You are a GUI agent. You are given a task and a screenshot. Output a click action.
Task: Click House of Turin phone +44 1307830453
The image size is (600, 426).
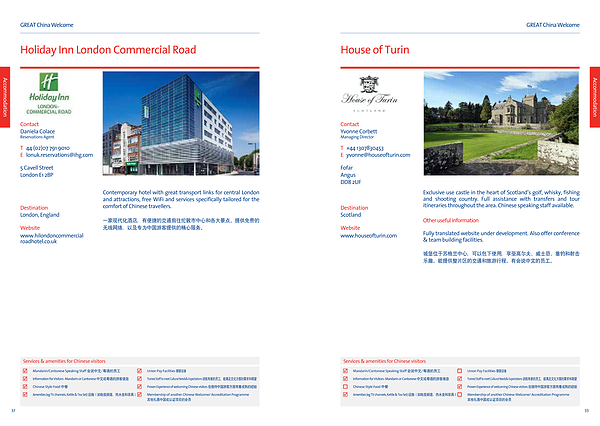point(365,148)
